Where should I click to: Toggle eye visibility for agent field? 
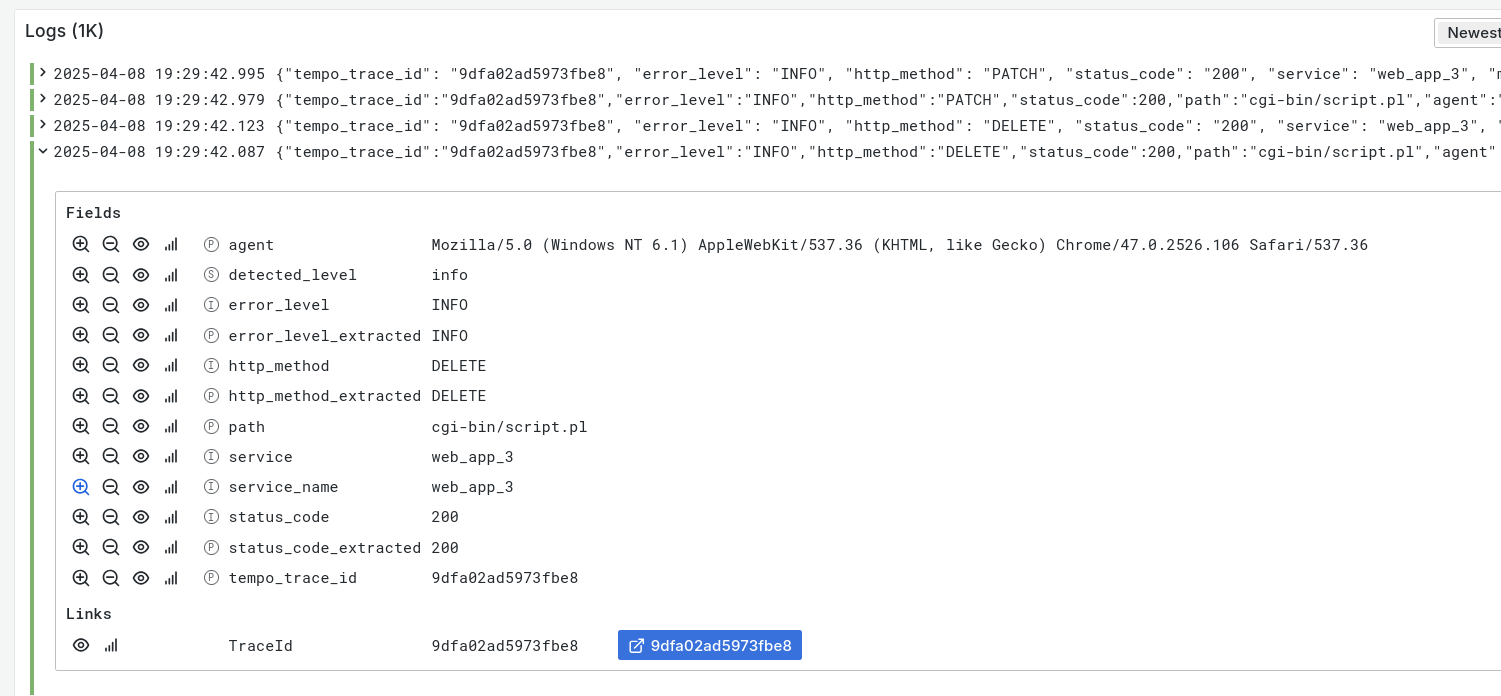pyautogui.click(x=141, y=244)
